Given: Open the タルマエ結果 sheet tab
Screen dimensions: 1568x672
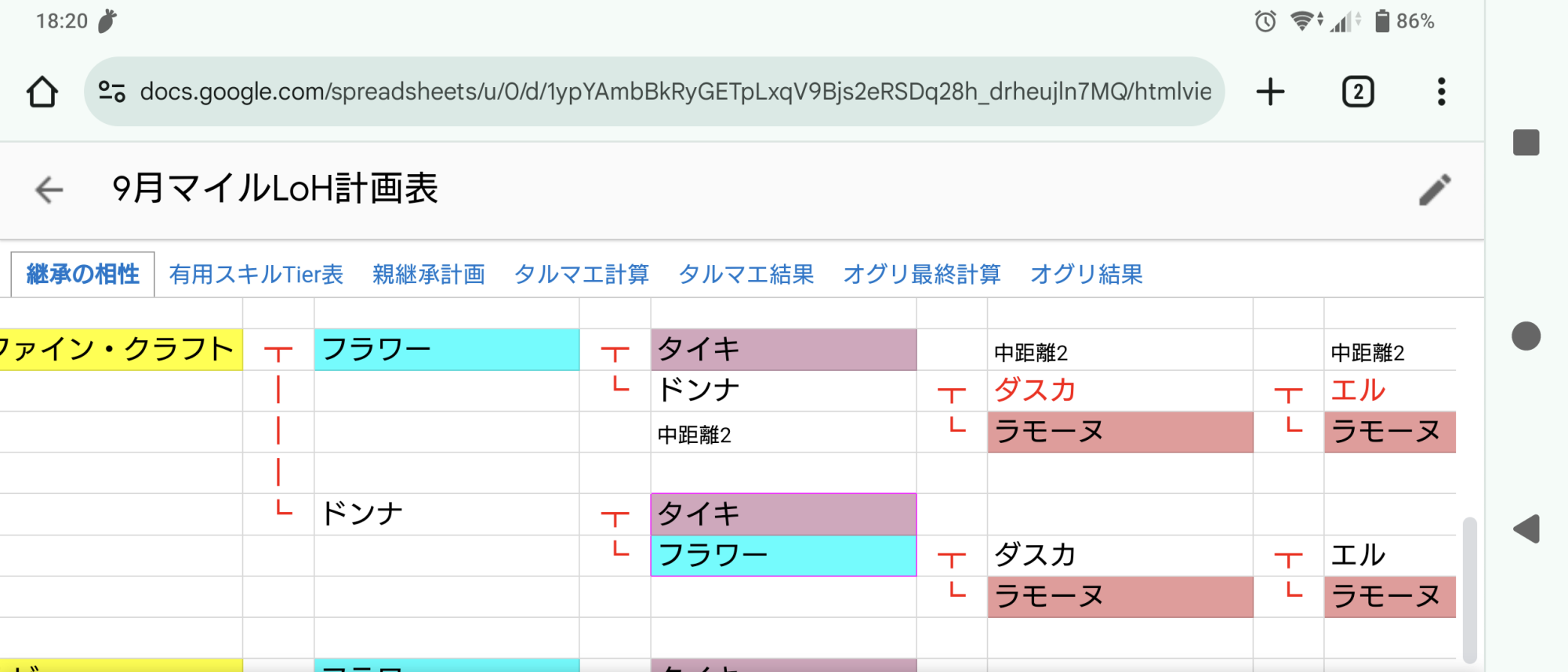Looking at the screenshot, I should tap(746, 274).
